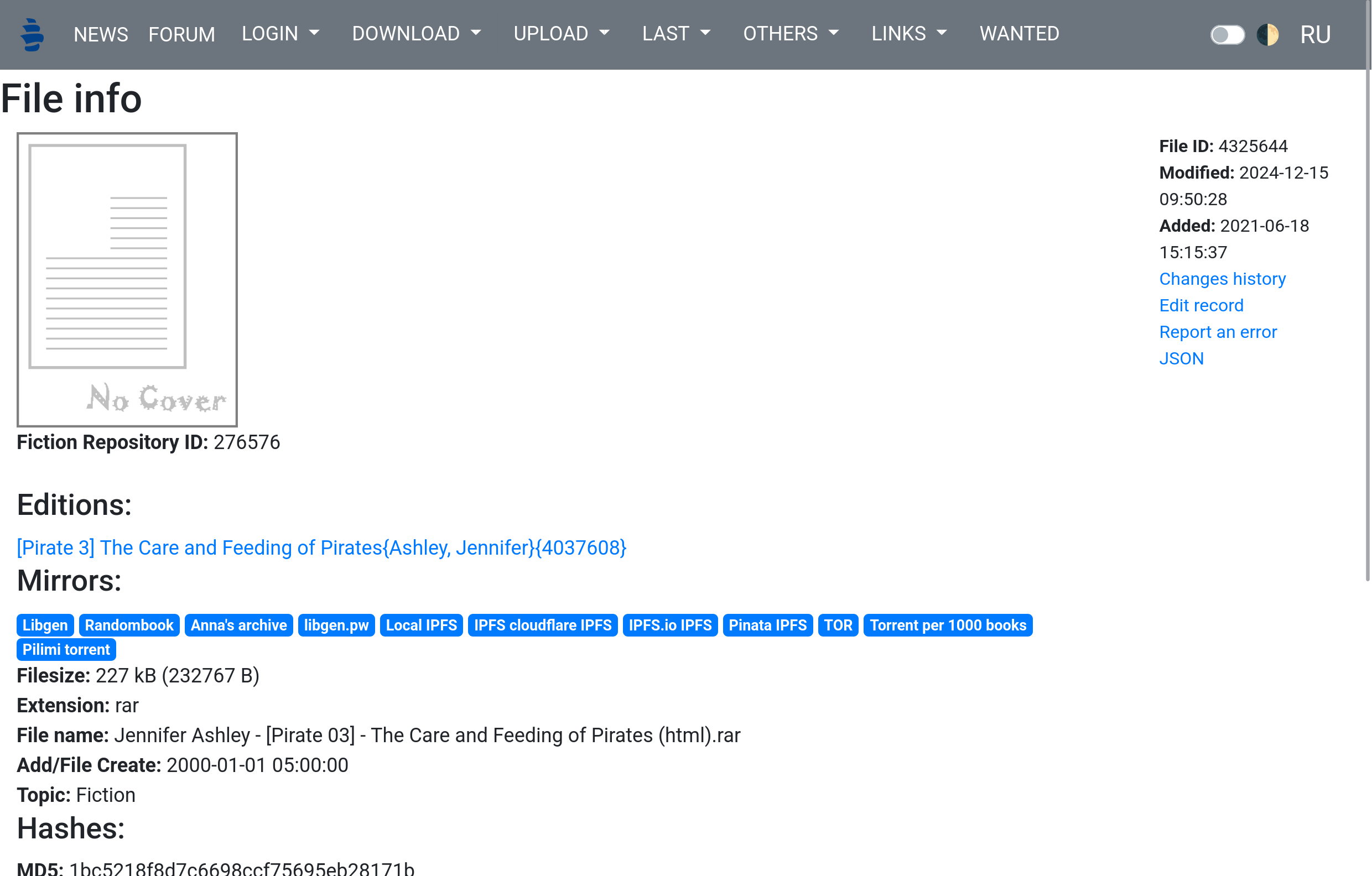Open the Changes history link
1372x876 pixels.
[x=1222, y=279]
